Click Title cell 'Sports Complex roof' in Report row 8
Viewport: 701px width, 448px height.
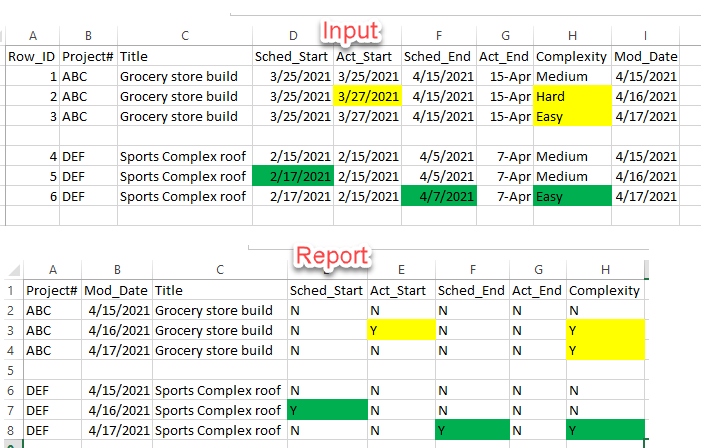220,431
